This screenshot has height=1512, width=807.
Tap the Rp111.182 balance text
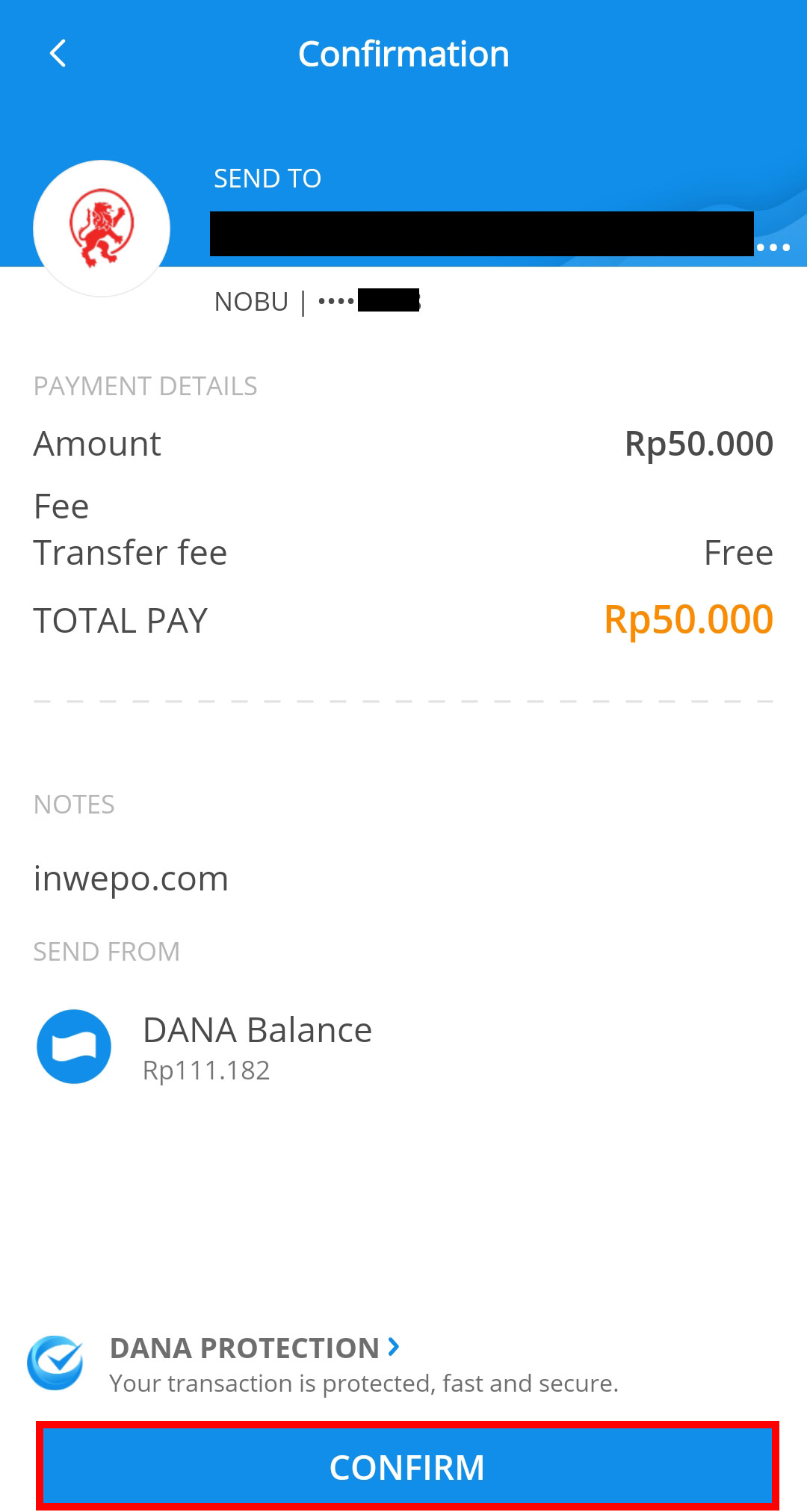(x=206, y=1071)
